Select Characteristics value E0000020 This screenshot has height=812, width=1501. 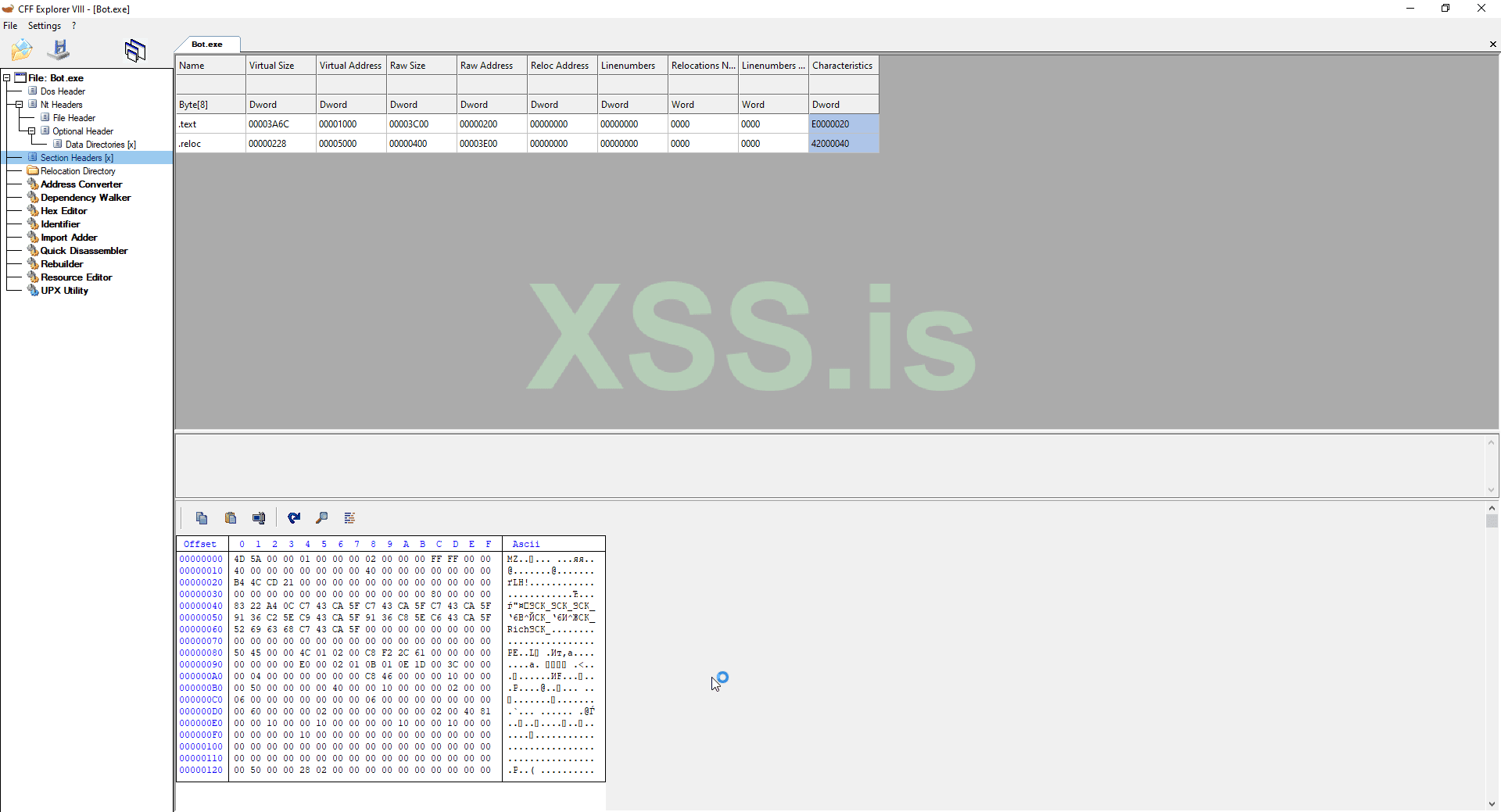tap(844, 124)
